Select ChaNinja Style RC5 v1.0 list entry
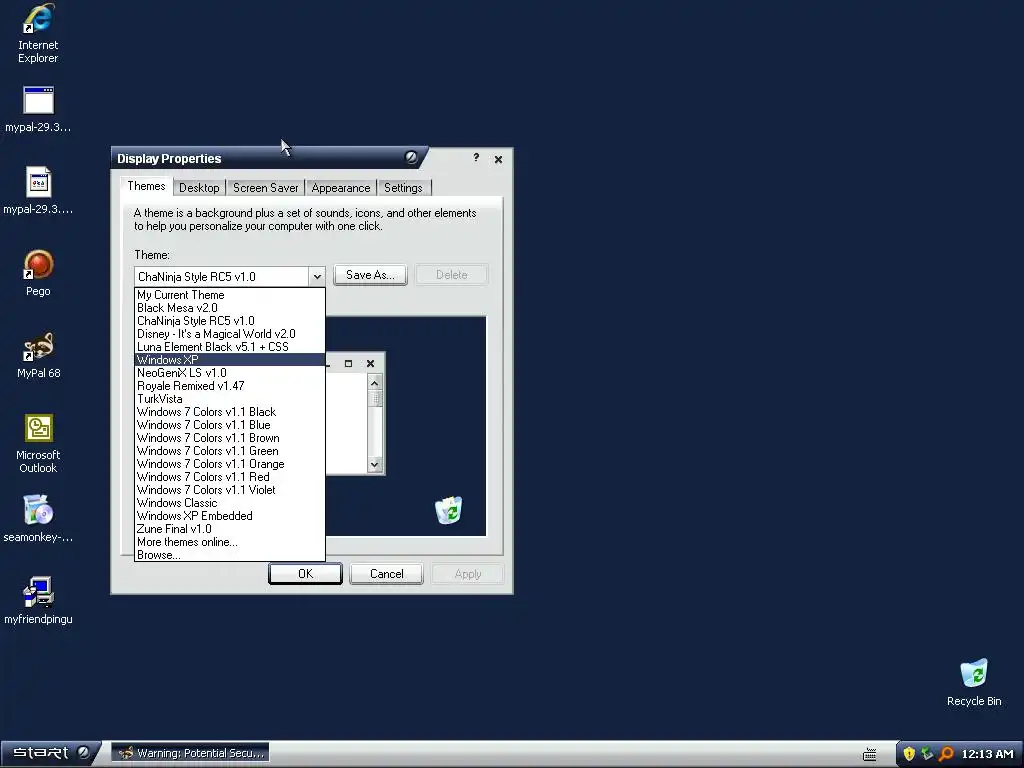The width and height of the screenshot is (1024, 768). pyautogui.click(x=229, y=321)
